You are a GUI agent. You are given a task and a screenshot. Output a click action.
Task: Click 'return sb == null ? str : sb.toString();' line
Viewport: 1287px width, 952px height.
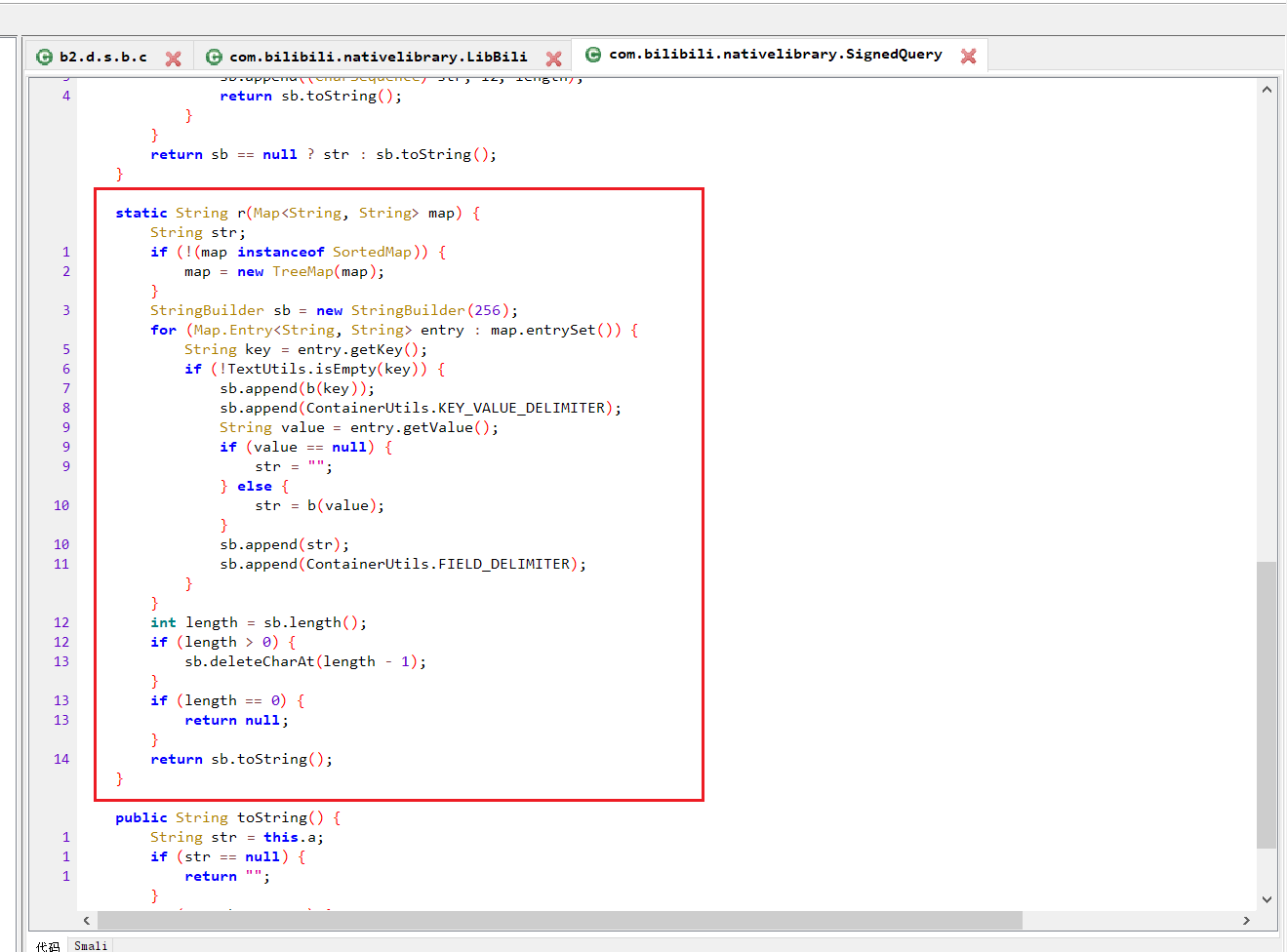point(323,154)
